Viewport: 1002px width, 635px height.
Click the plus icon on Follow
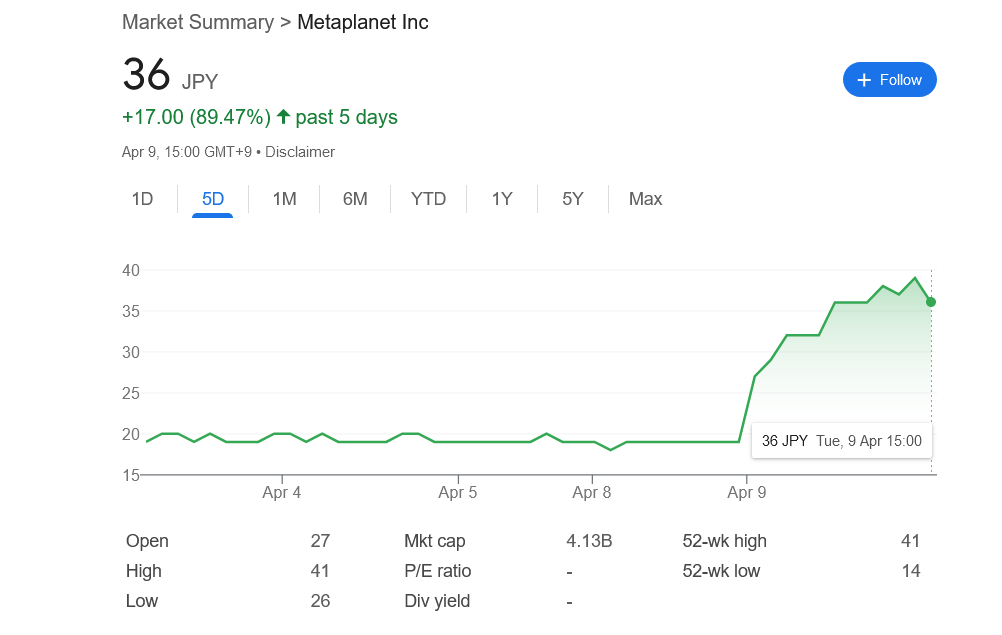[x=864, y=80]
